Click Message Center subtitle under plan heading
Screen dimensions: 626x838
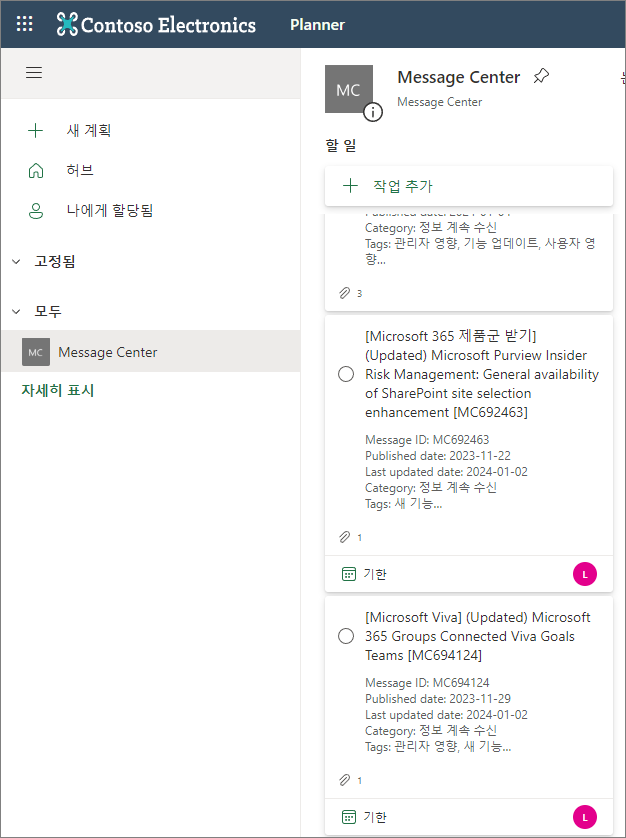click(x=439, y=102)
